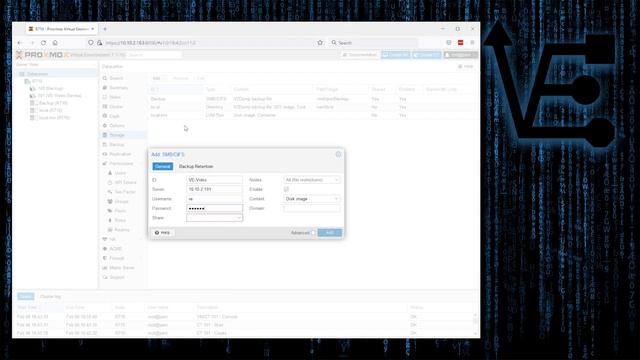Open a new browser tab
Viewport: 640px width, 360px height.
[x=105, y=29]
